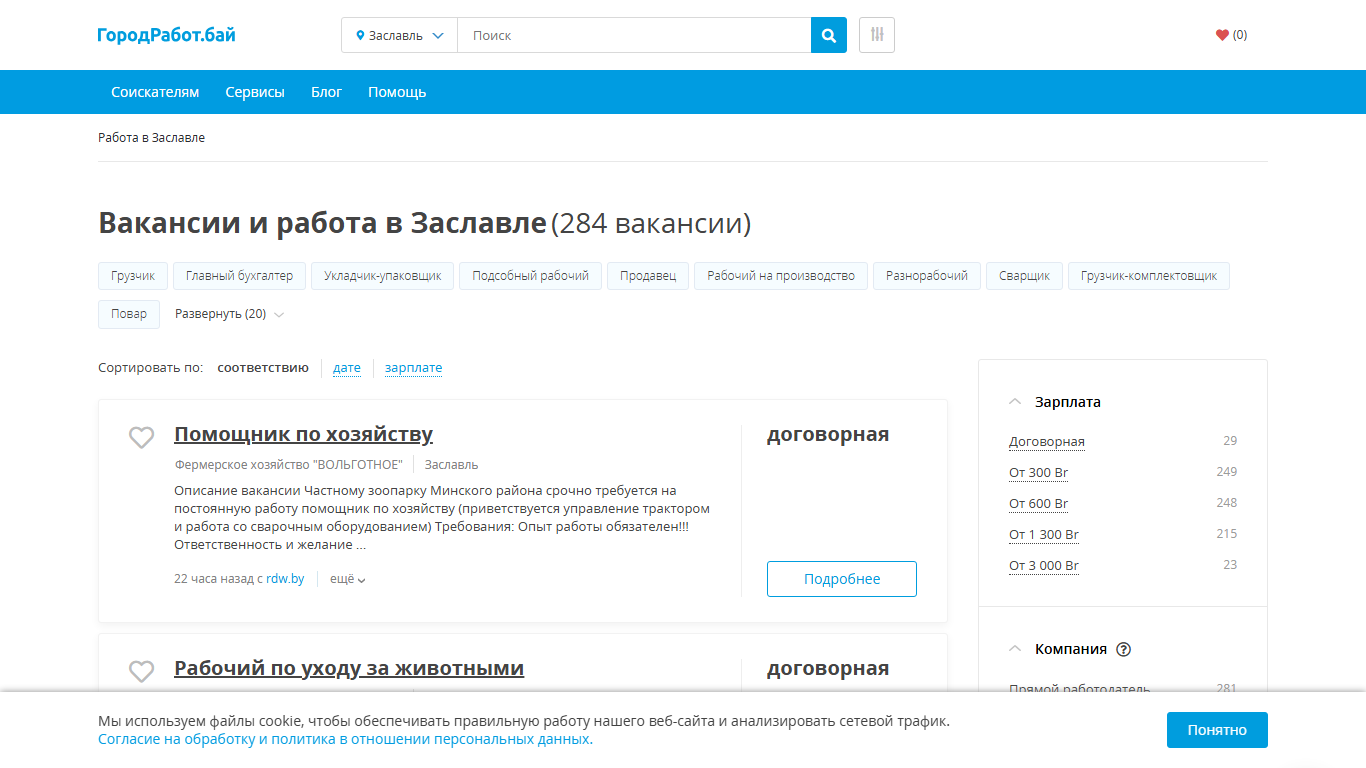The image size is (1366, 768).
Task: Filter by the Разнорабочий tag
Action: (927, 276)
